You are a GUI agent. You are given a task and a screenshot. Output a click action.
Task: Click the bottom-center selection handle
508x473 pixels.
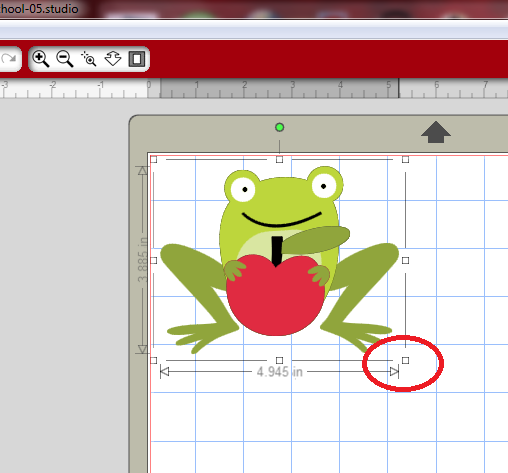(280, 360)
